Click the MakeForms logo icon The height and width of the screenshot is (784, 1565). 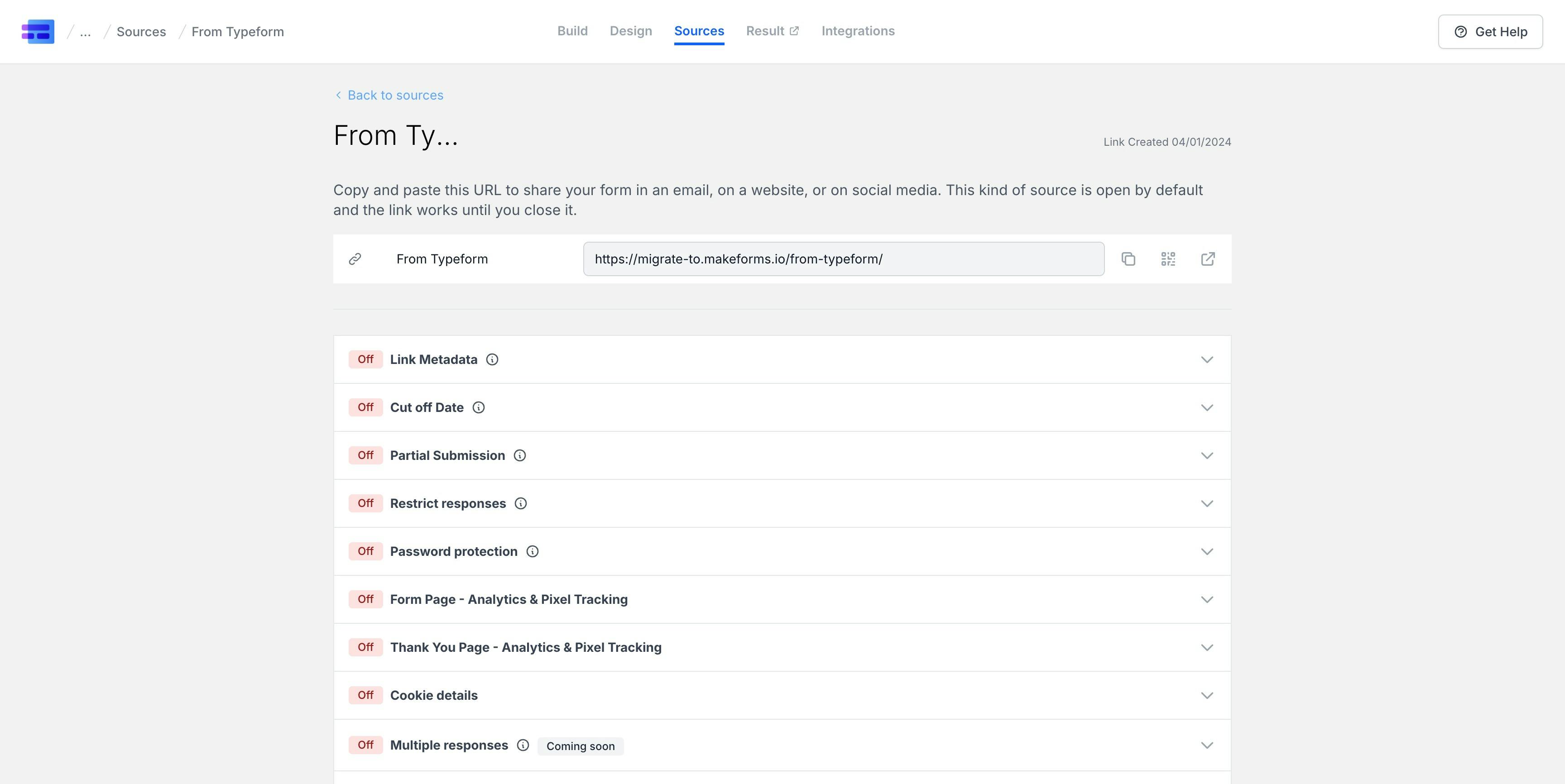pyautogui.click(x=38, y=32)
